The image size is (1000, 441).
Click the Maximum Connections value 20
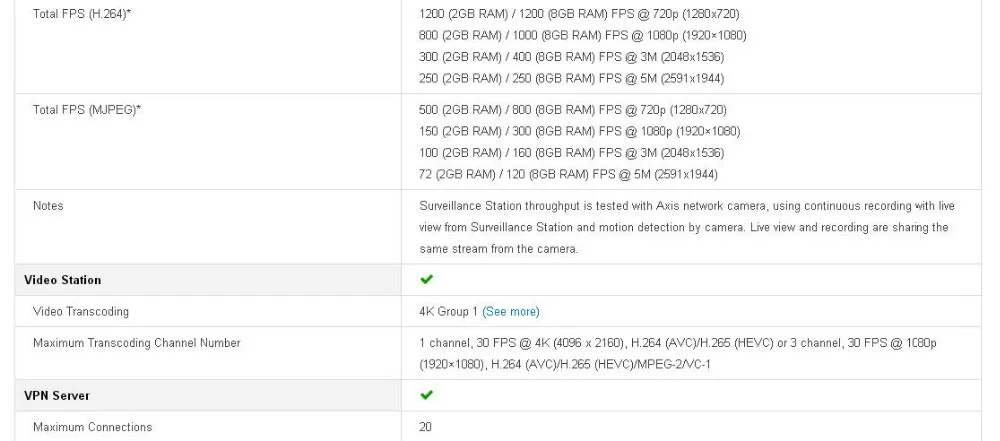425,427
